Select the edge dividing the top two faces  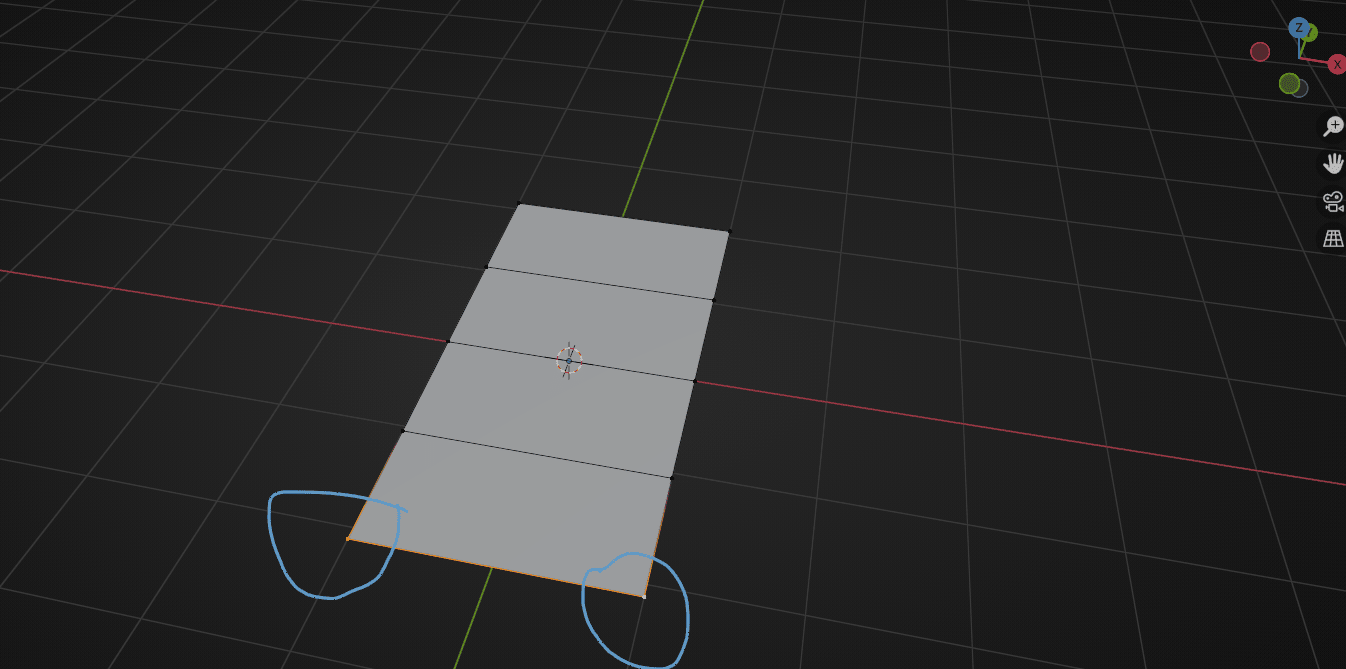pyautogui.click(x=600, y=283)
